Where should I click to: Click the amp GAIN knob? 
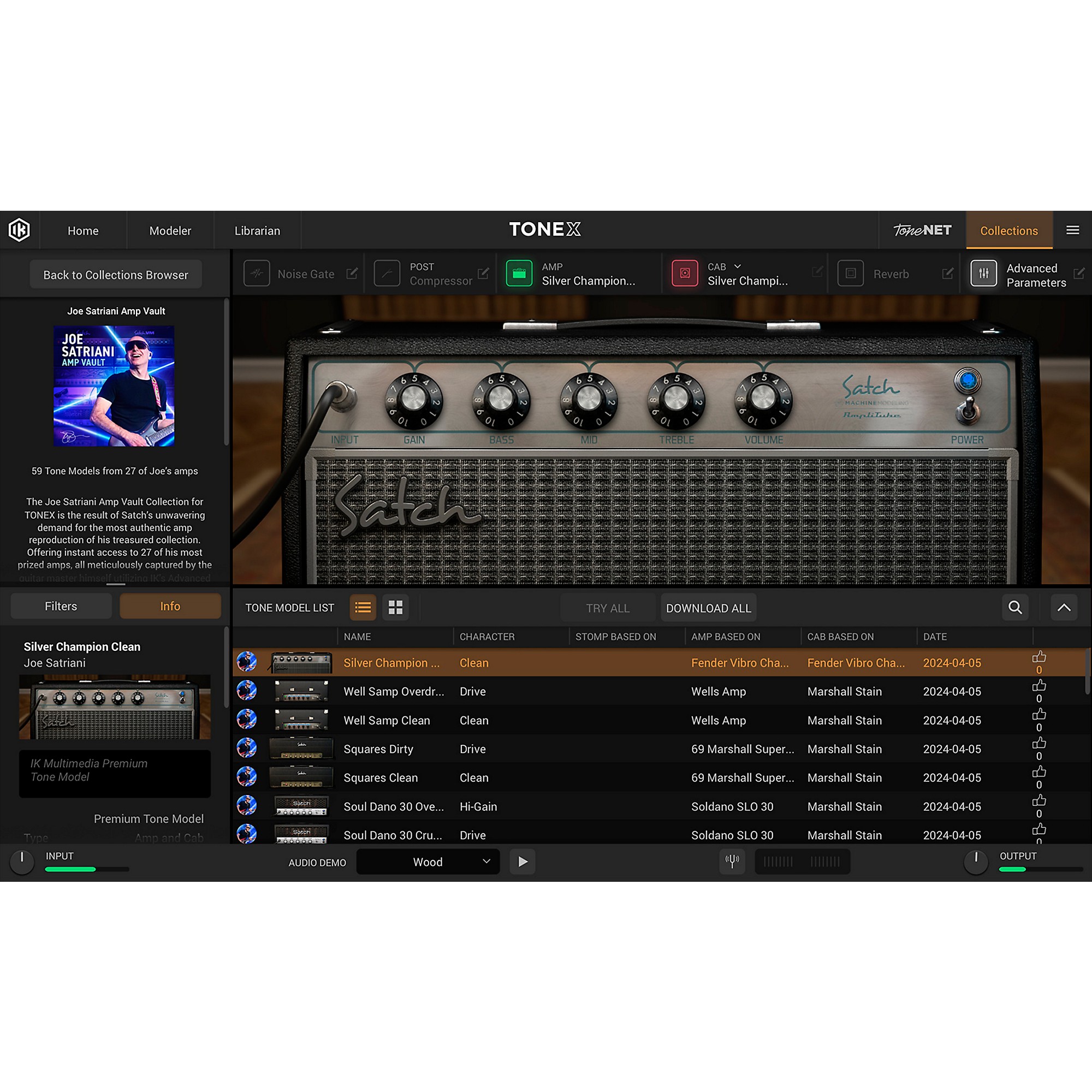(414, 400)
